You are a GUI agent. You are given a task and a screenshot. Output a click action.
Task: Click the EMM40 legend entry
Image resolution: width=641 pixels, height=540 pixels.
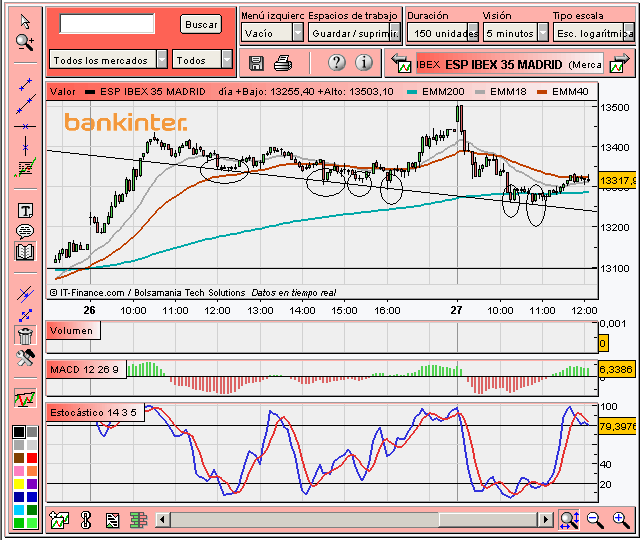563,91
